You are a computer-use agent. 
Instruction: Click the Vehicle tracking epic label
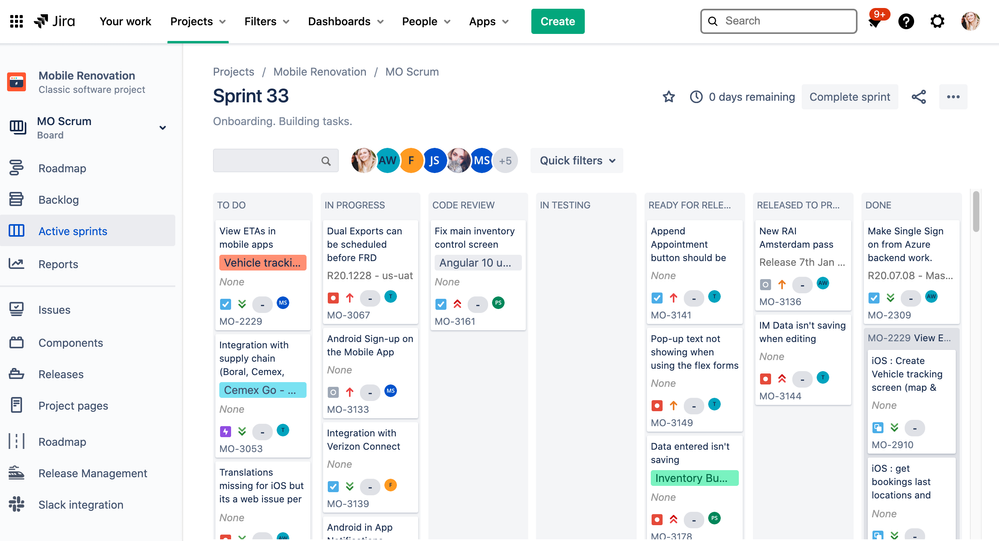[x=262, y=263]
